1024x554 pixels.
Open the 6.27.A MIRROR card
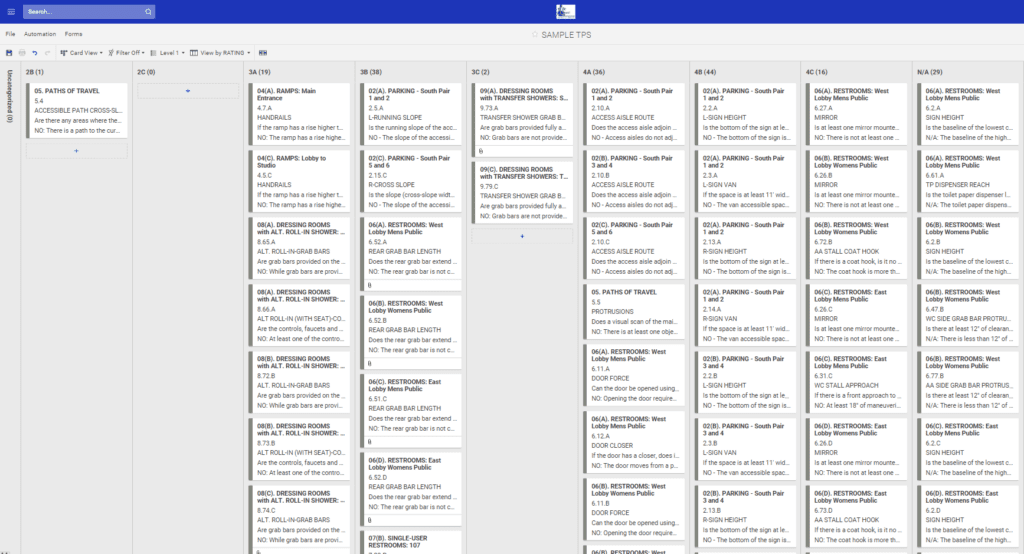[x=857, y=114]
